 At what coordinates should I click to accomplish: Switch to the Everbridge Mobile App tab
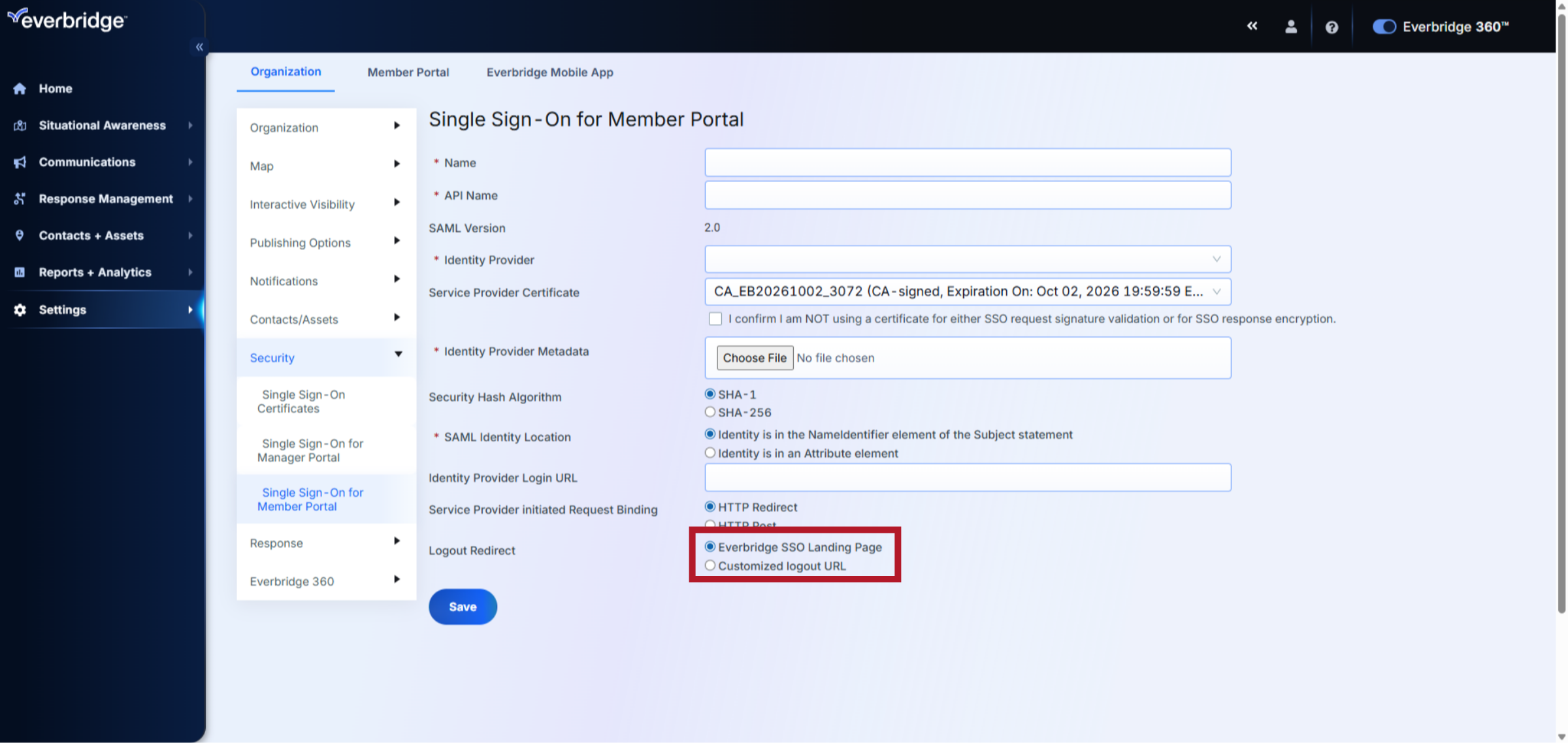549,72
